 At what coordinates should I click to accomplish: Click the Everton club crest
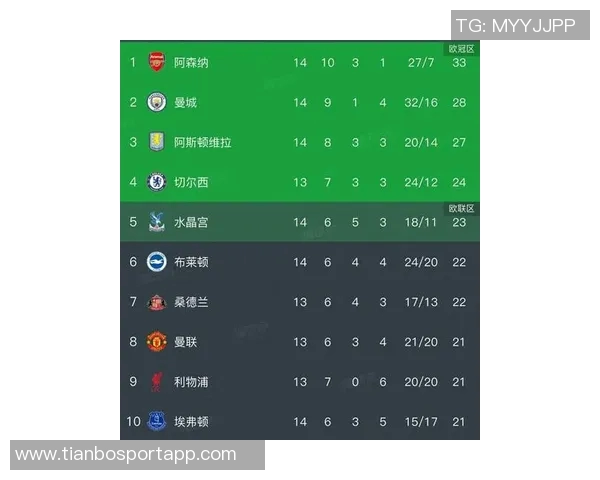156,421
